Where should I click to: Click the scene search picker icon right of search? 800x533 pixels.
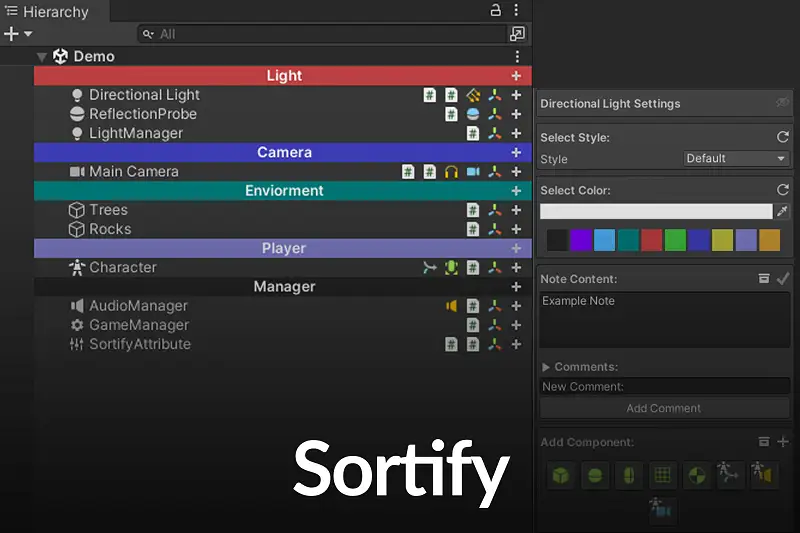click(517, 34)
